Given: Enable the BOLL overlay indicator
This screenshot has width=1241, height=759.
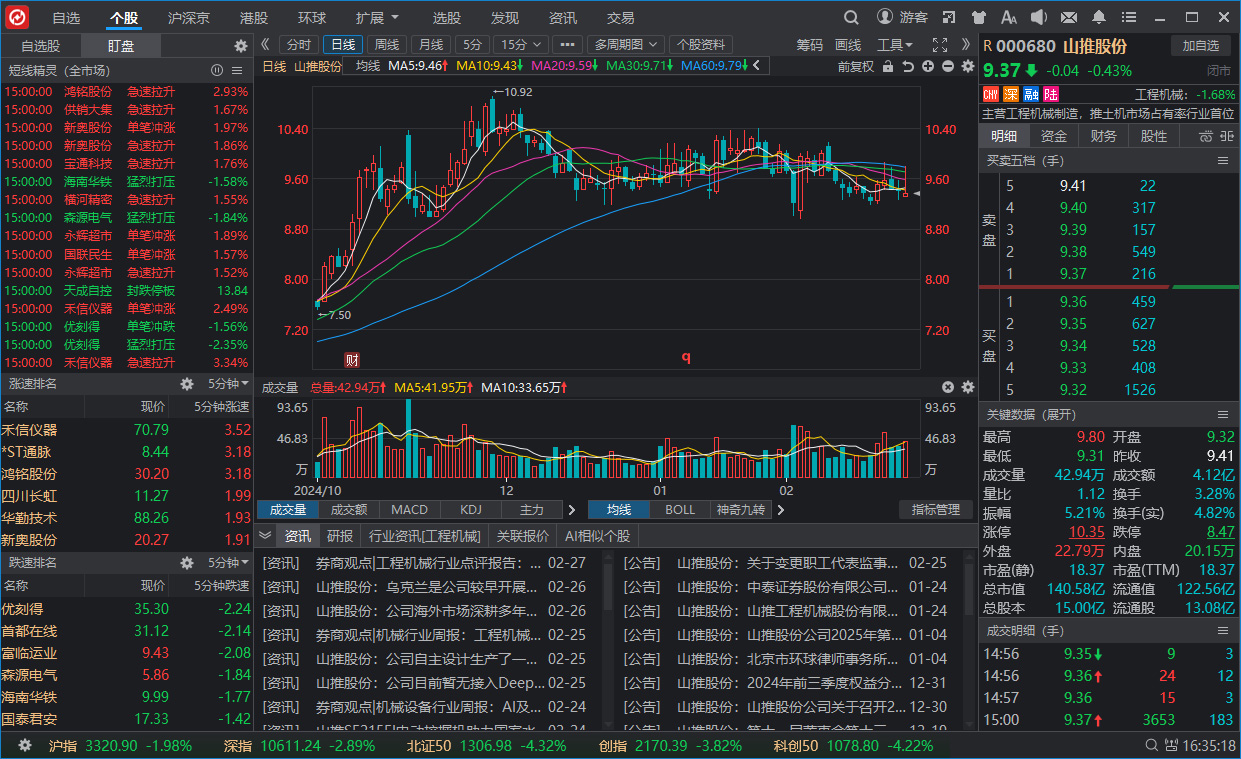Looking at the screenshot, I should [680, 510].
